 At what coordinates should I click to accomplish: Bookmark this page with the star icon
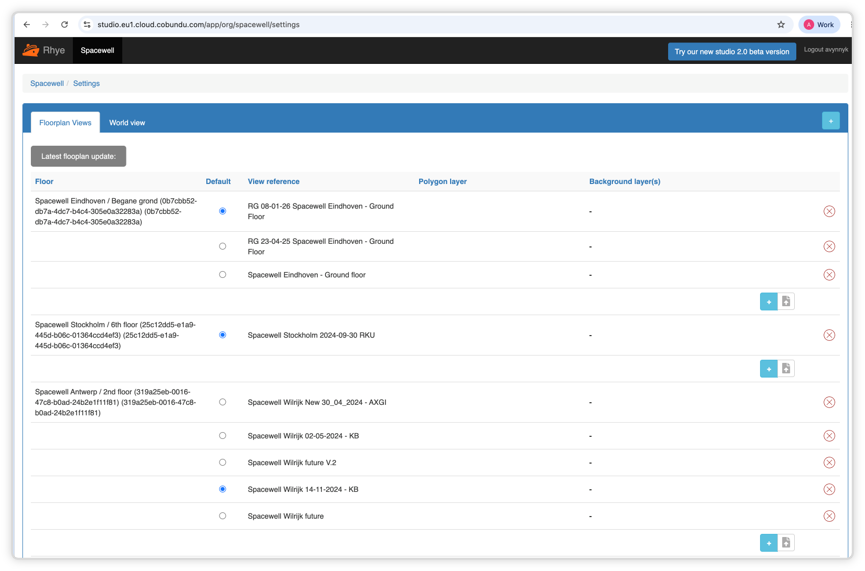pyautogui.click(x=781, y=25)
